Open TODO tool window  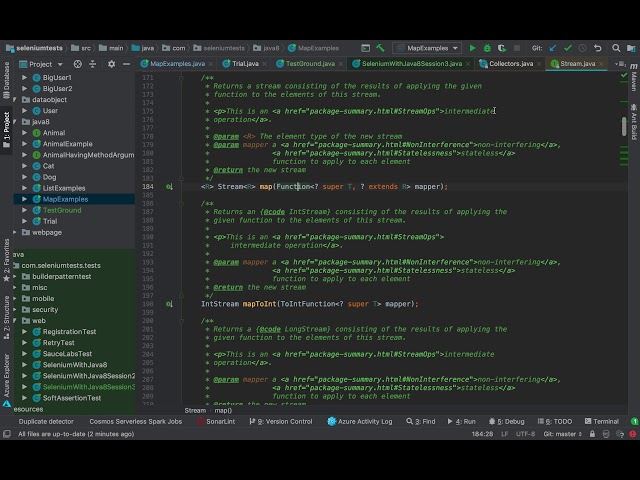click(x=555, y=421)
